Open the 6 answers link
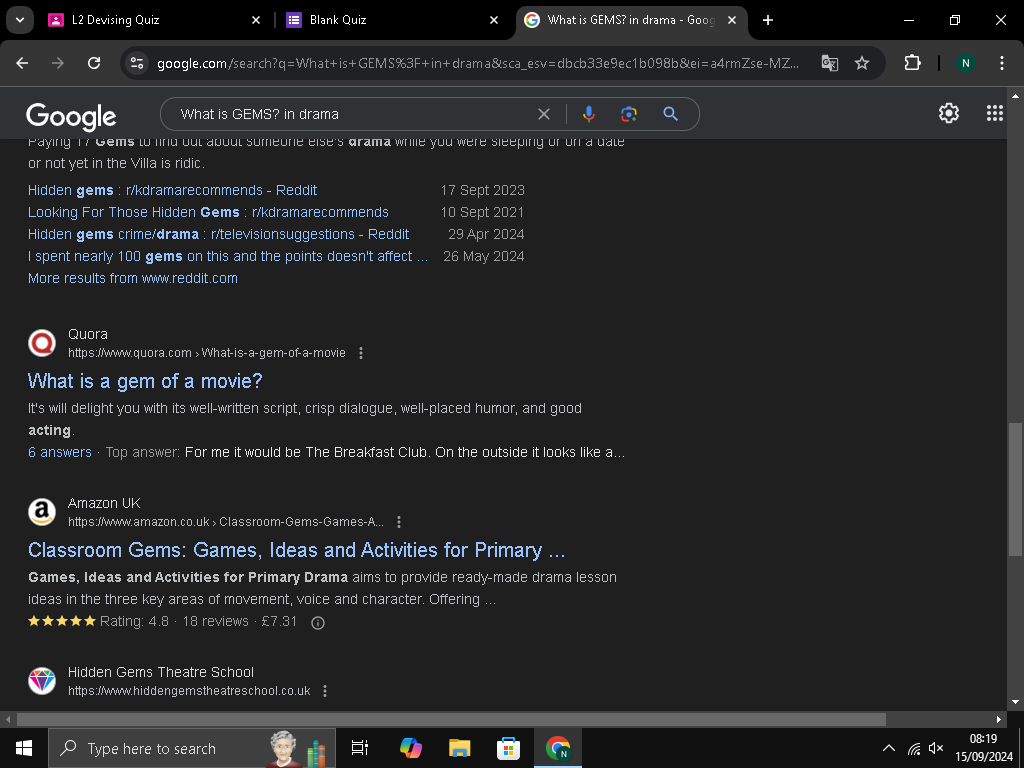1024x768 pixels. point(60,452)
